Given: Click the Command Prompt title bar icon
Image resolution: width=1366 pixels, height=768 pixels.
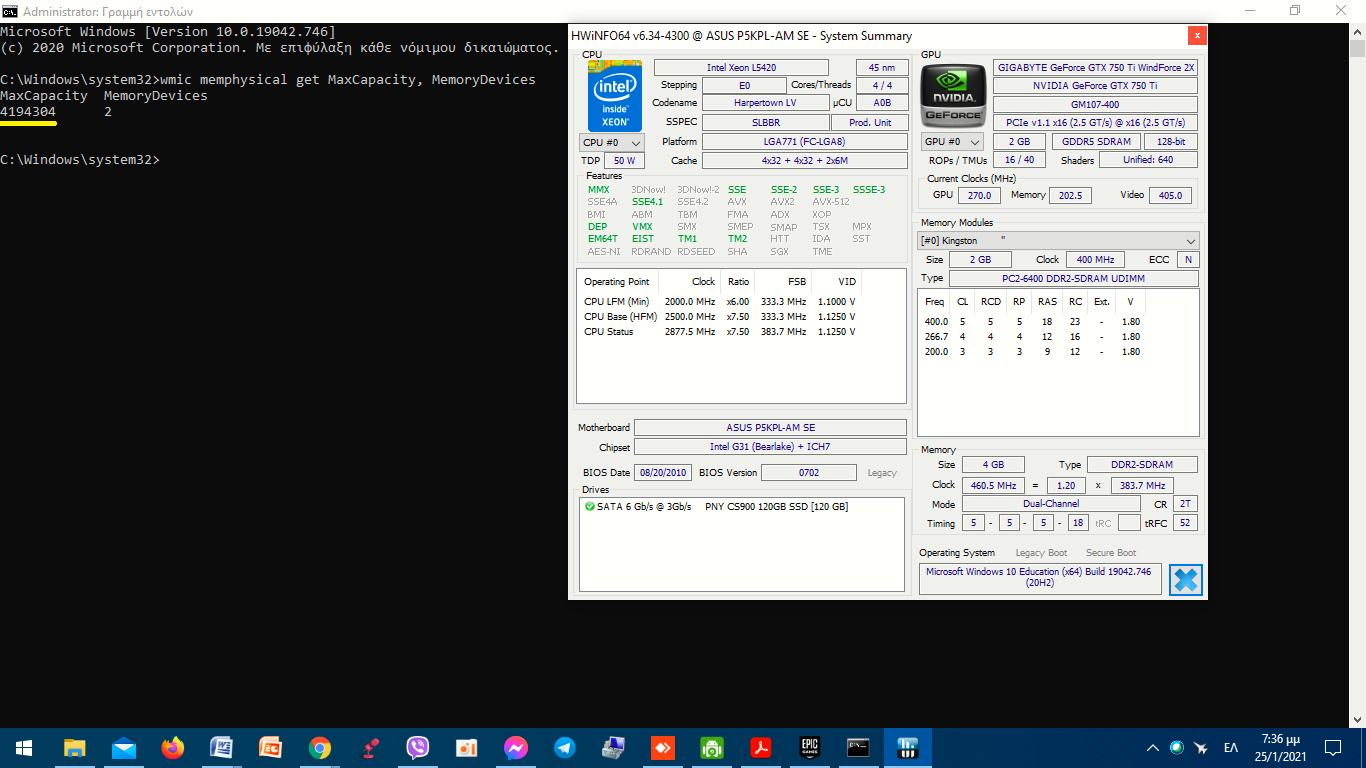Looking at the screenshot, I should (10, 11).
